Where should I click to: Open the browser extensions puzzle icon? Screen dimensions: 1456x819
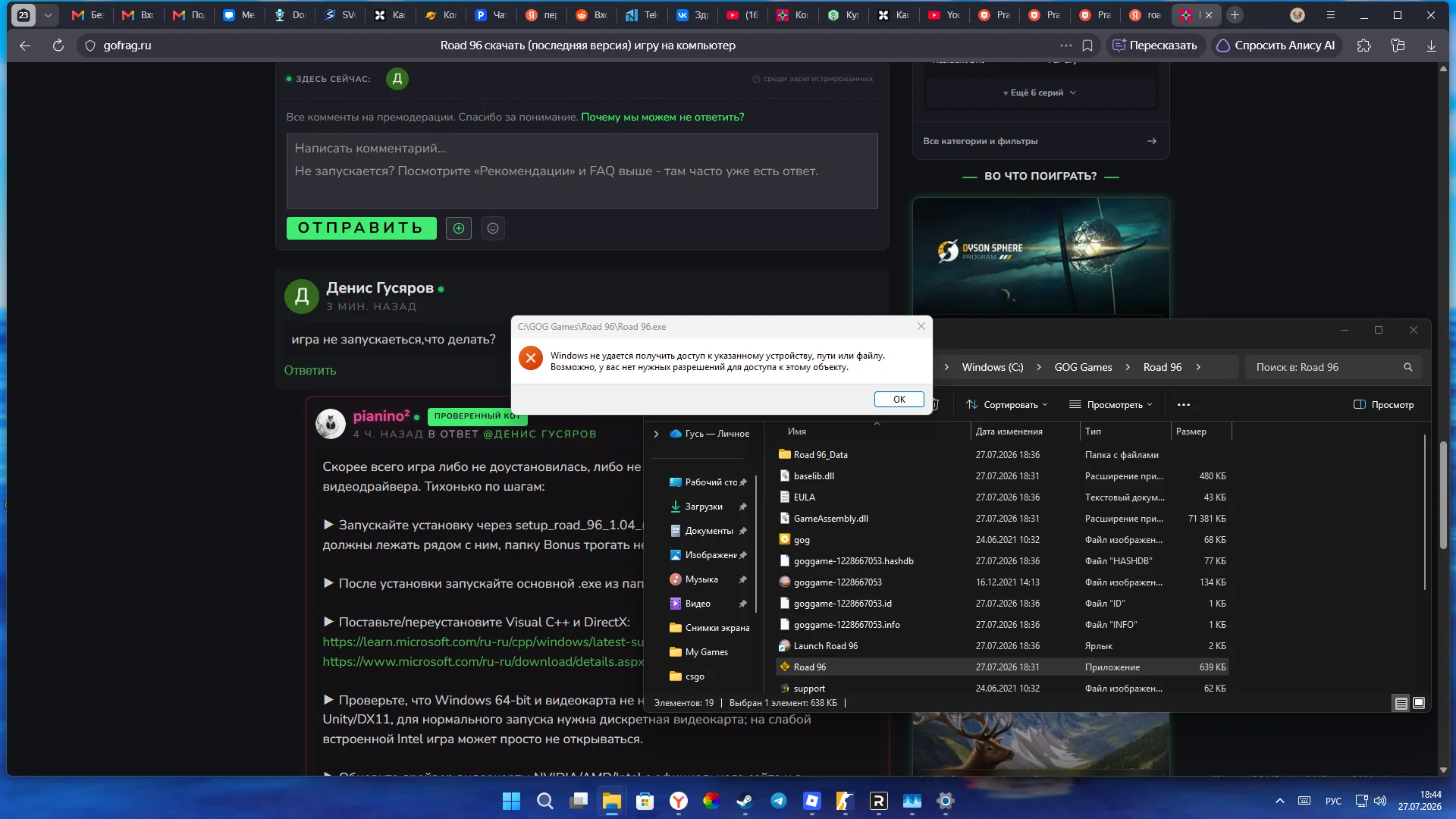click(1364, 45)
